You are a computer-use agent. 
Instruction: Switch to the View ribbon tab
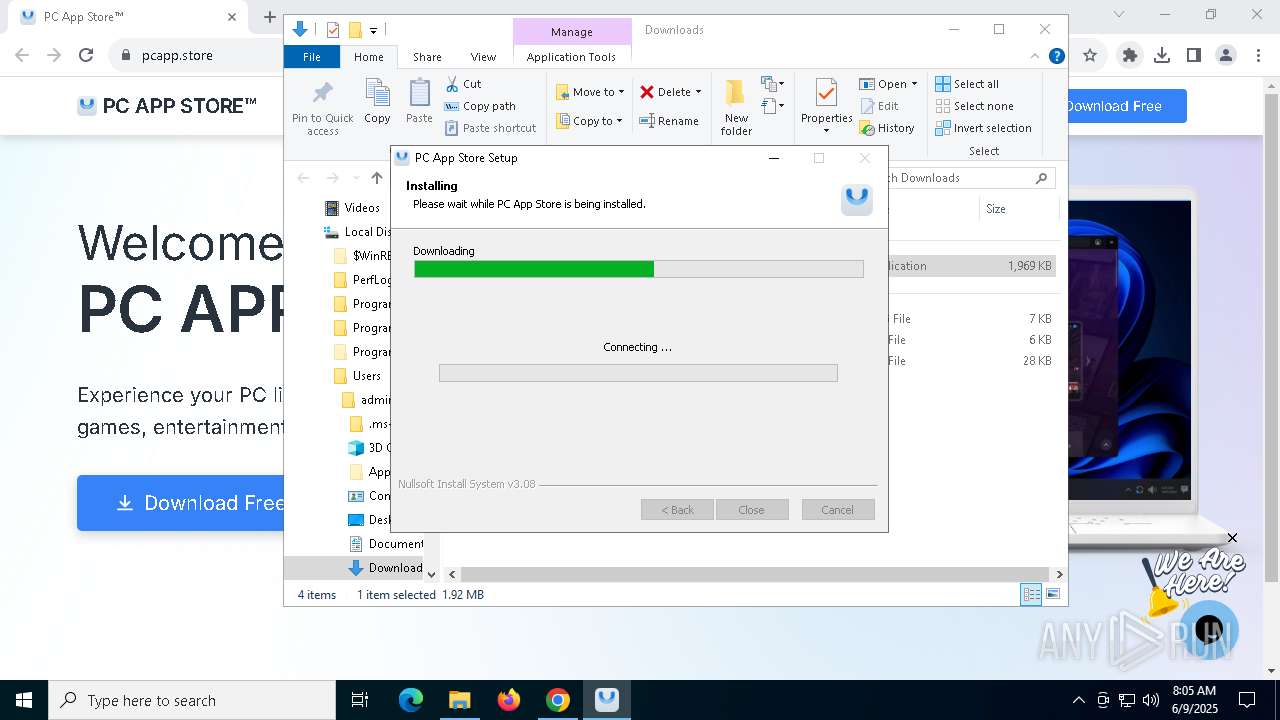(x=483, y=57)
